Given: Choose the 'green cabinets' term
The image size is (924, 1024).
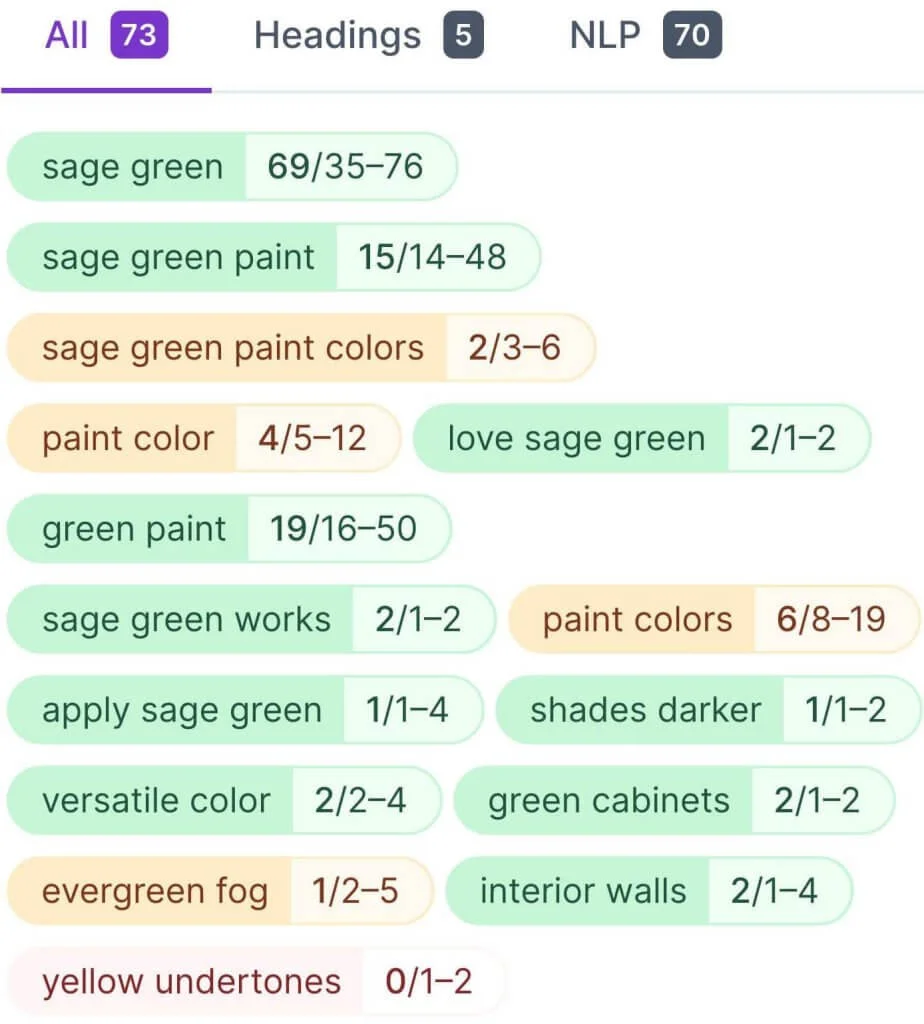Looking at the screenshot, I should point(673,801).
